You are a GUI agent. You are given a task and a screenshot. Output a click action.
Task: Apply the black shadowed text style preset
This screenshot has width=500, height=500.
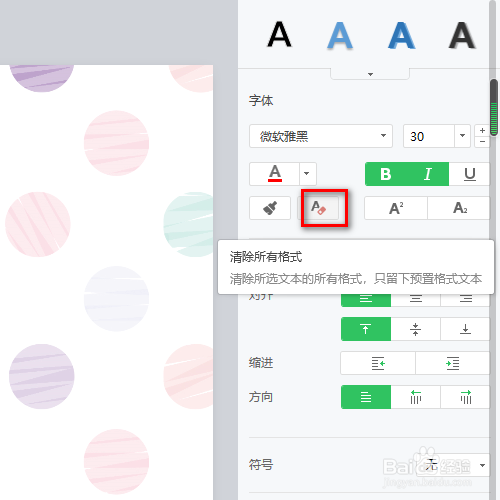462,35
